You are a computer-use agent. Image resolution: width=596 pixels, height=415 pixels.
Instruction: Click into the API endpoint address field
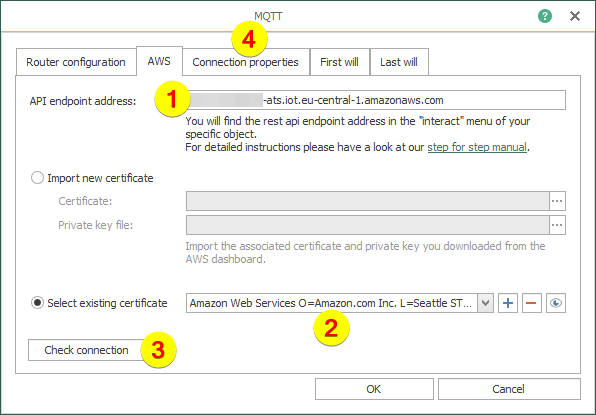tap(376, 100)
